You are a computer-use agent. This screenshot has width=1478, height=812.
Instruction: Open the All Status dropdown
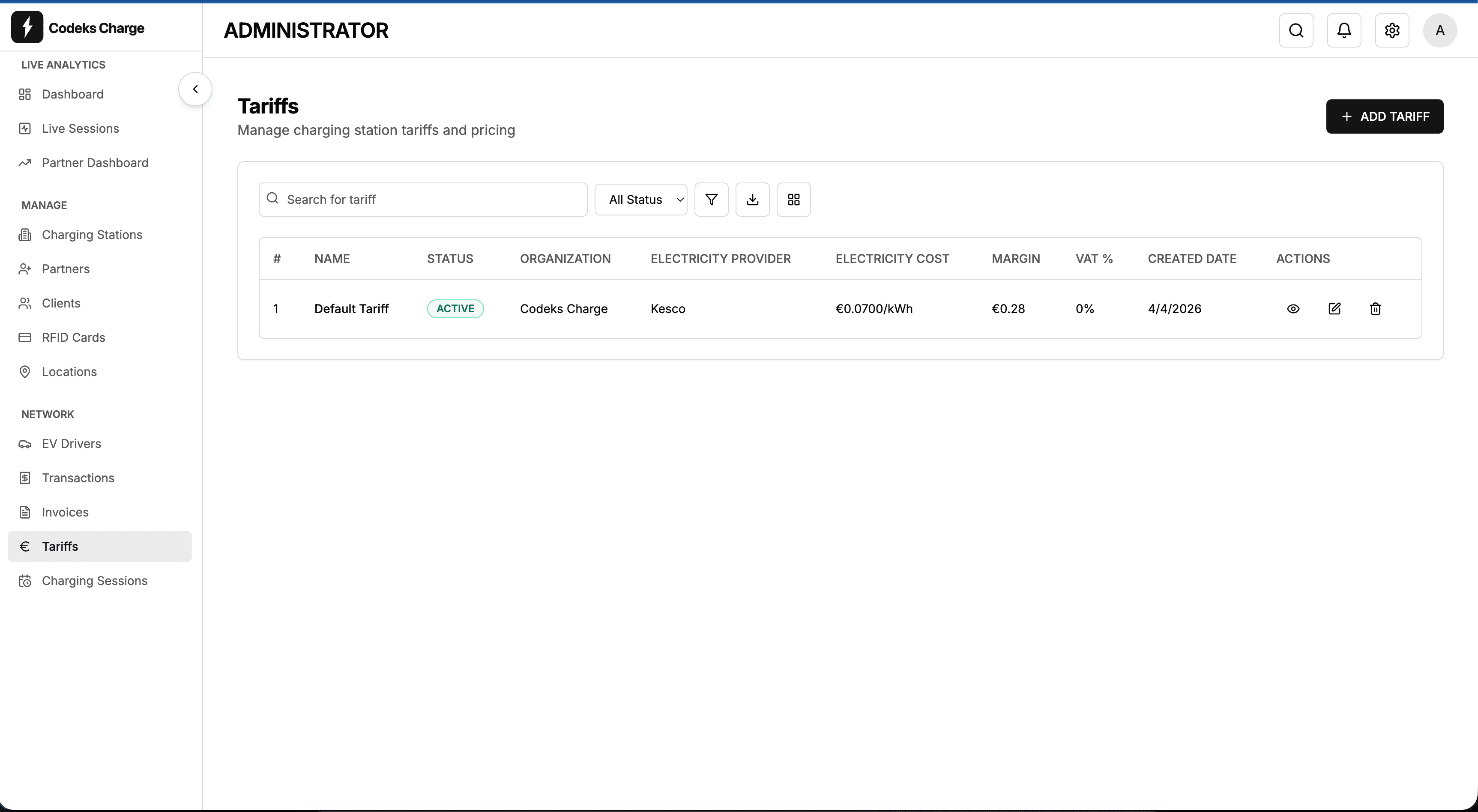641,199
